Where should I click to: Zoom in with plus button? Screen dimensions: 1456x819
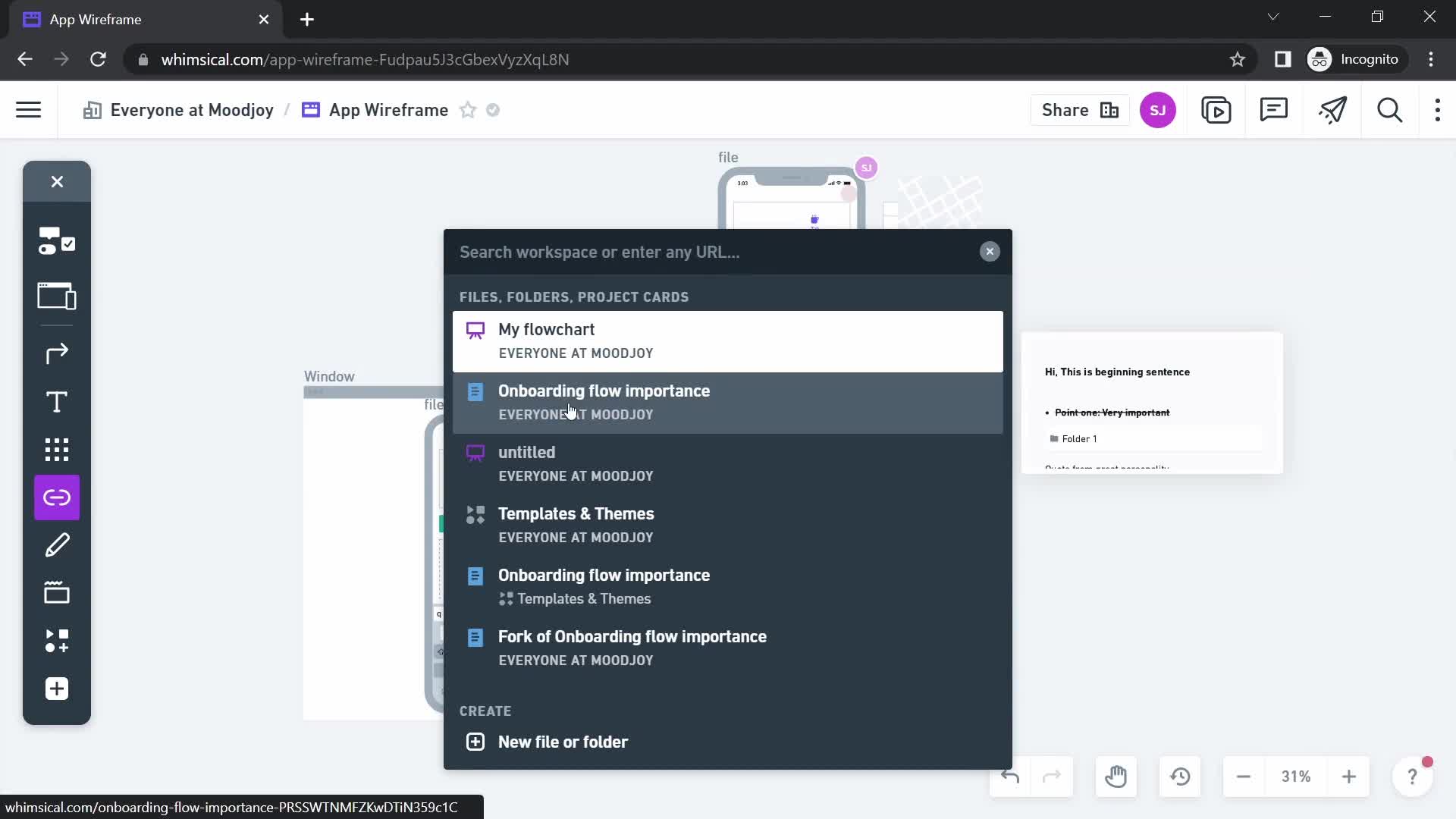(1349, 777)
